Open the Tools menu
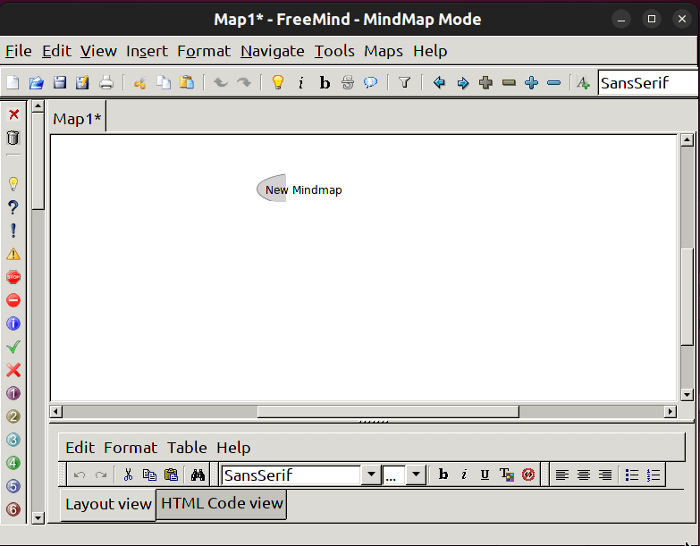 pyautogui.click(x=334, y=51)
